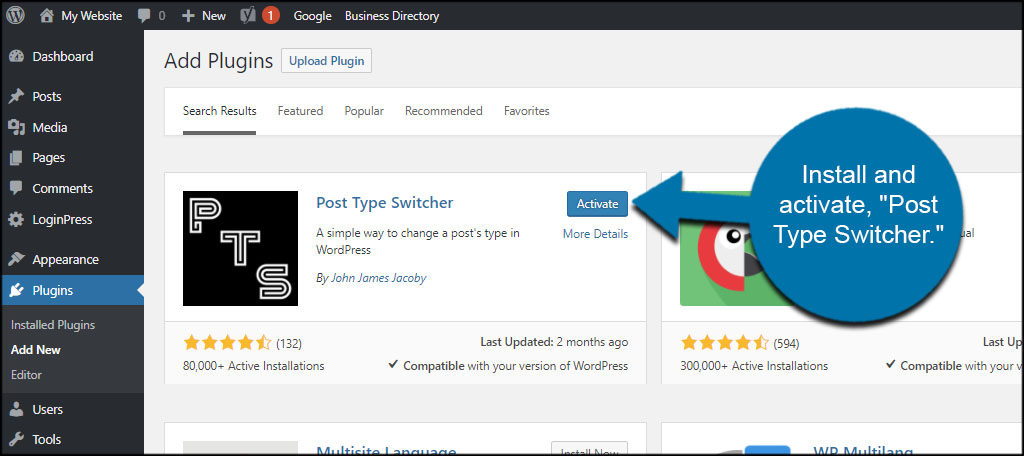Click the 300,000+ Active Installations text
This screenshot has height=456, width=1024.
754,366
